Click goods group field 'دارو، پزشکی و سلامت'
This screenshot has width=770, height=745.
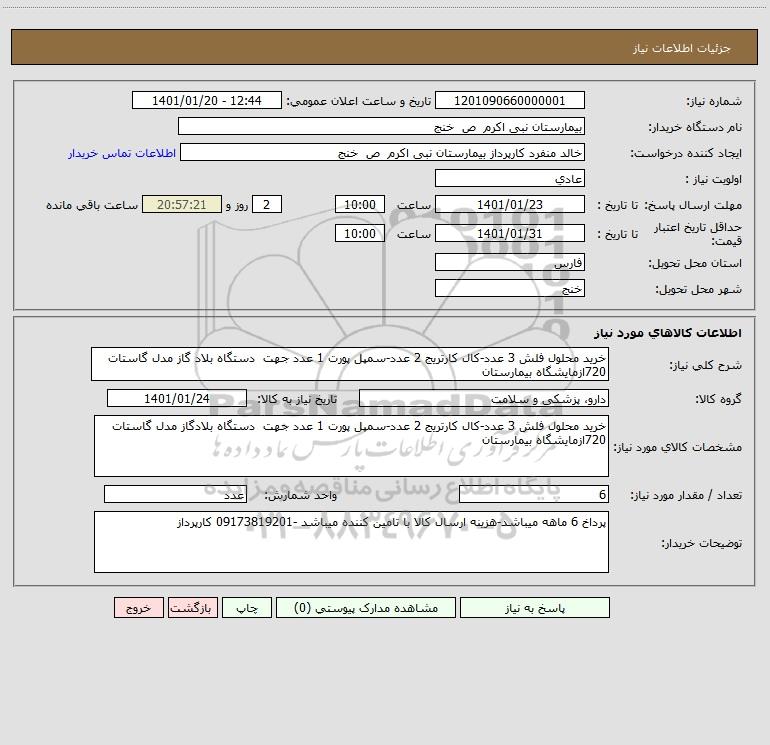484,398
